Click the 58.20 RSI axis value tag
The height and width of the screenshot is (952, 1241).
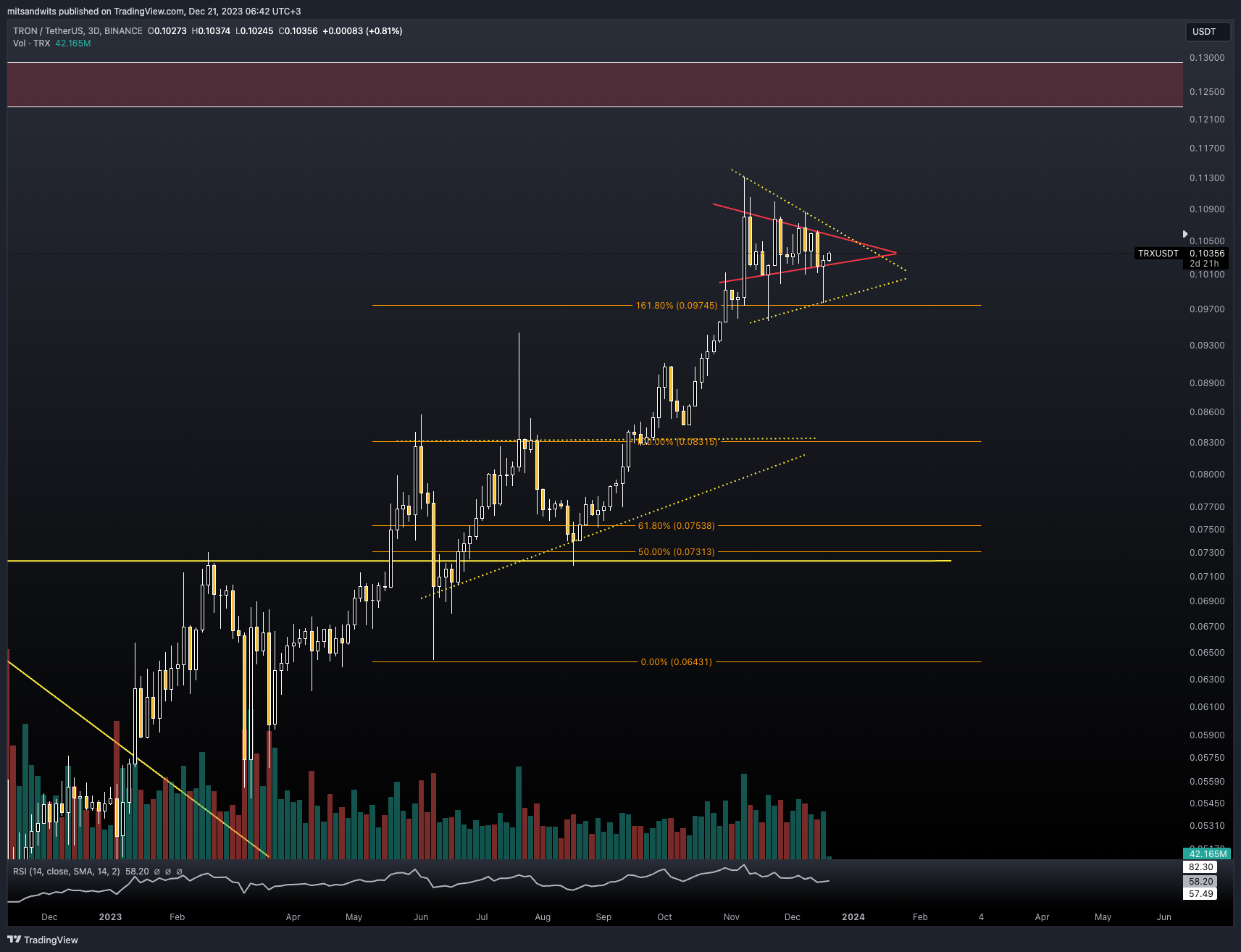tap(1200, 882)
